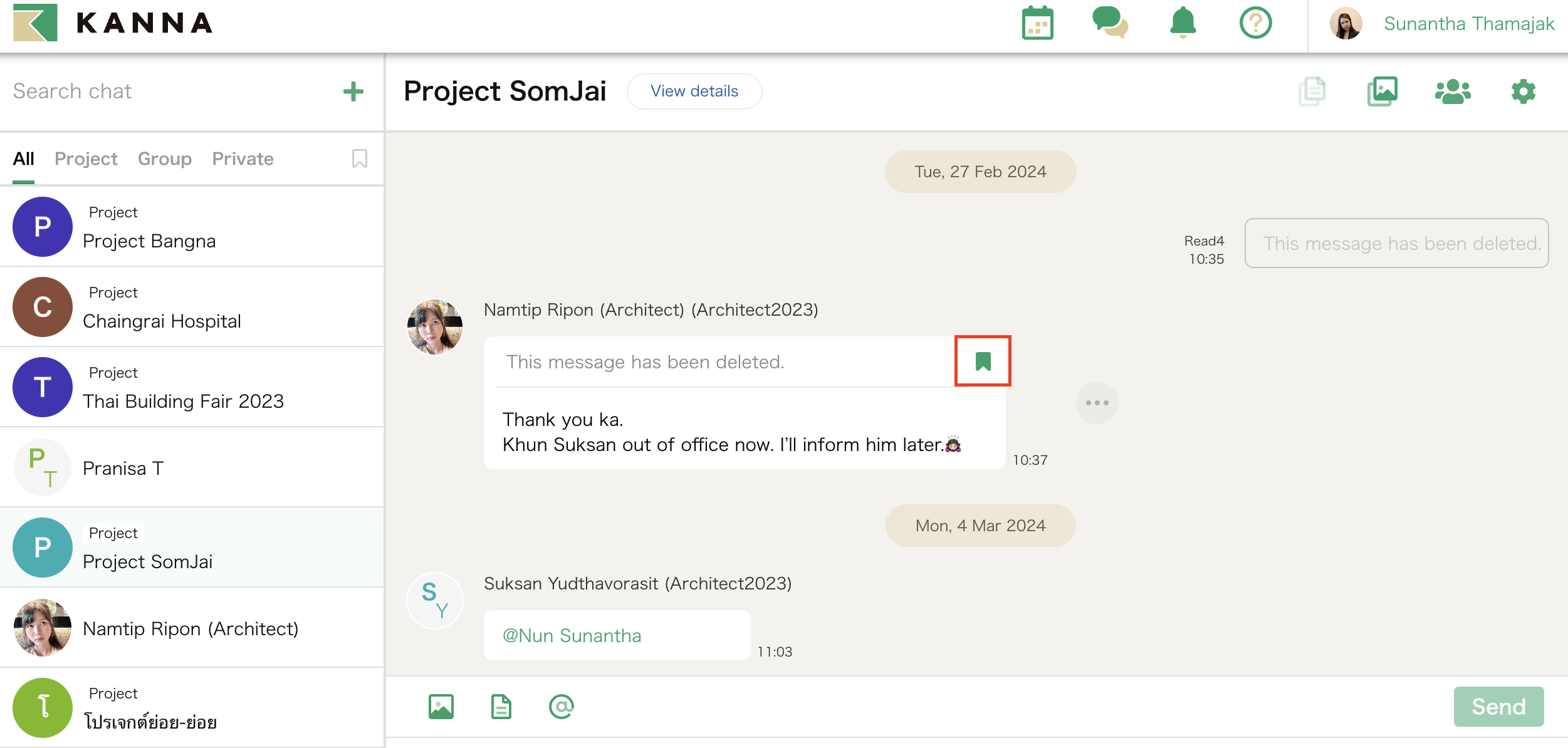
Task: Open the help question mark icon
Action: point(1255,24)
